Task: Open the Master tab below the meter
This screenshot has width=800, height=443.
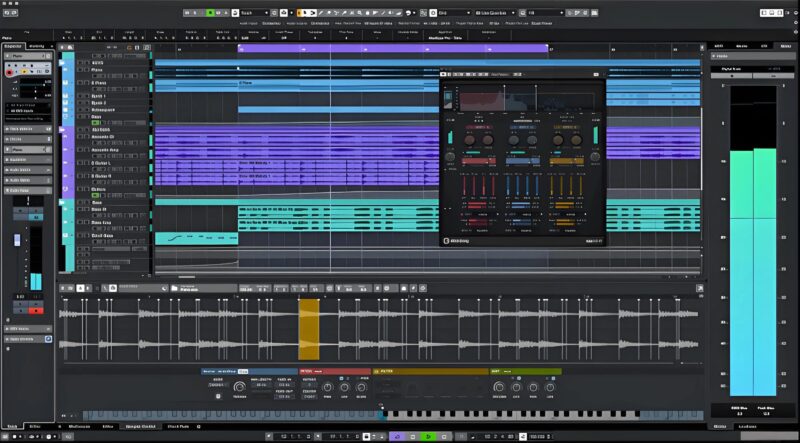Action: (x=720, y=426)
